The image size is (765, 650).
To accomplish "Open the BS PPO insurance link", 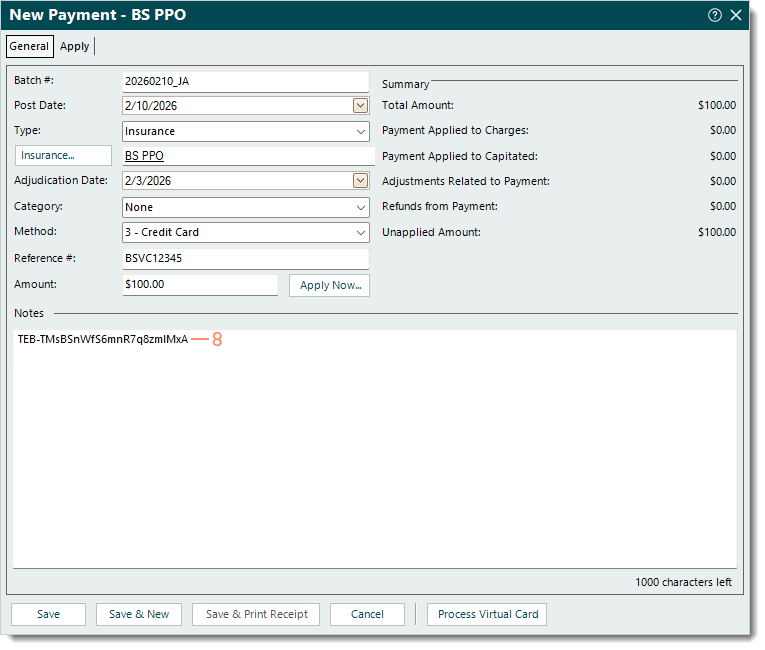I will coord(145,157).
